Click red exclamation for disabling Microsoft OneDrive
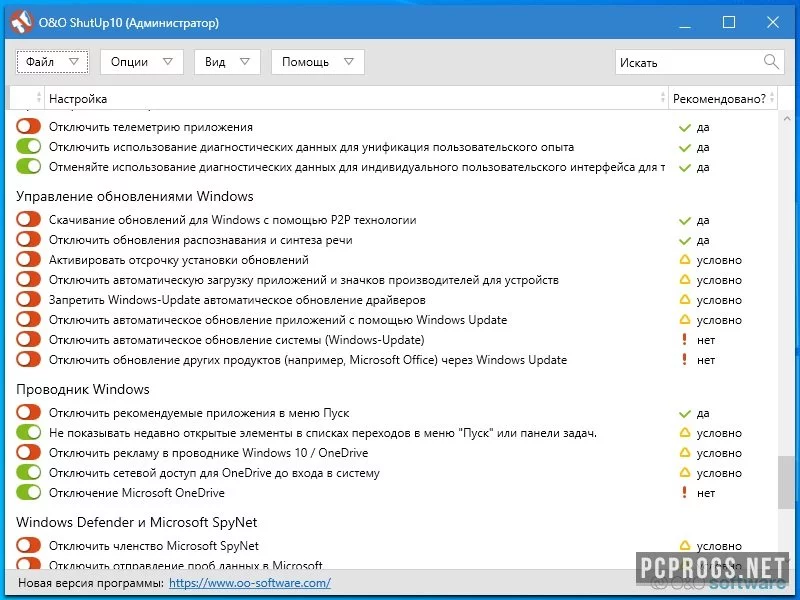The width and height of the screenshot is (800, 600). point(685,492)
